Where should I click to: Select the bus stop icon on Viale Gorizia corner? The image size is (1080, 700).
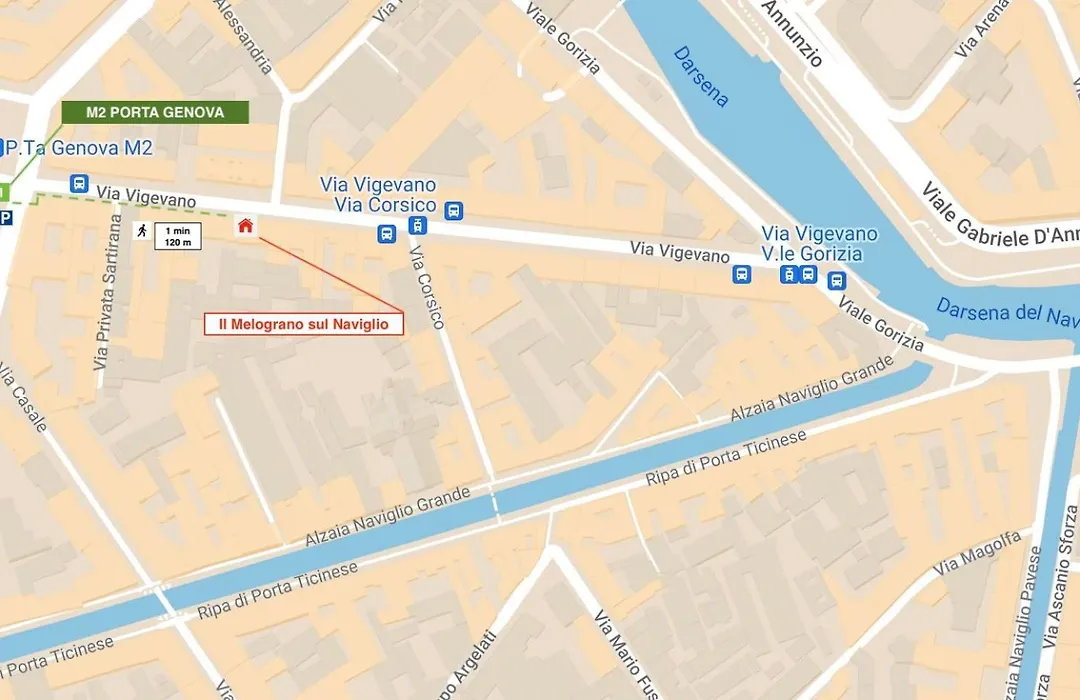point(836,280)
